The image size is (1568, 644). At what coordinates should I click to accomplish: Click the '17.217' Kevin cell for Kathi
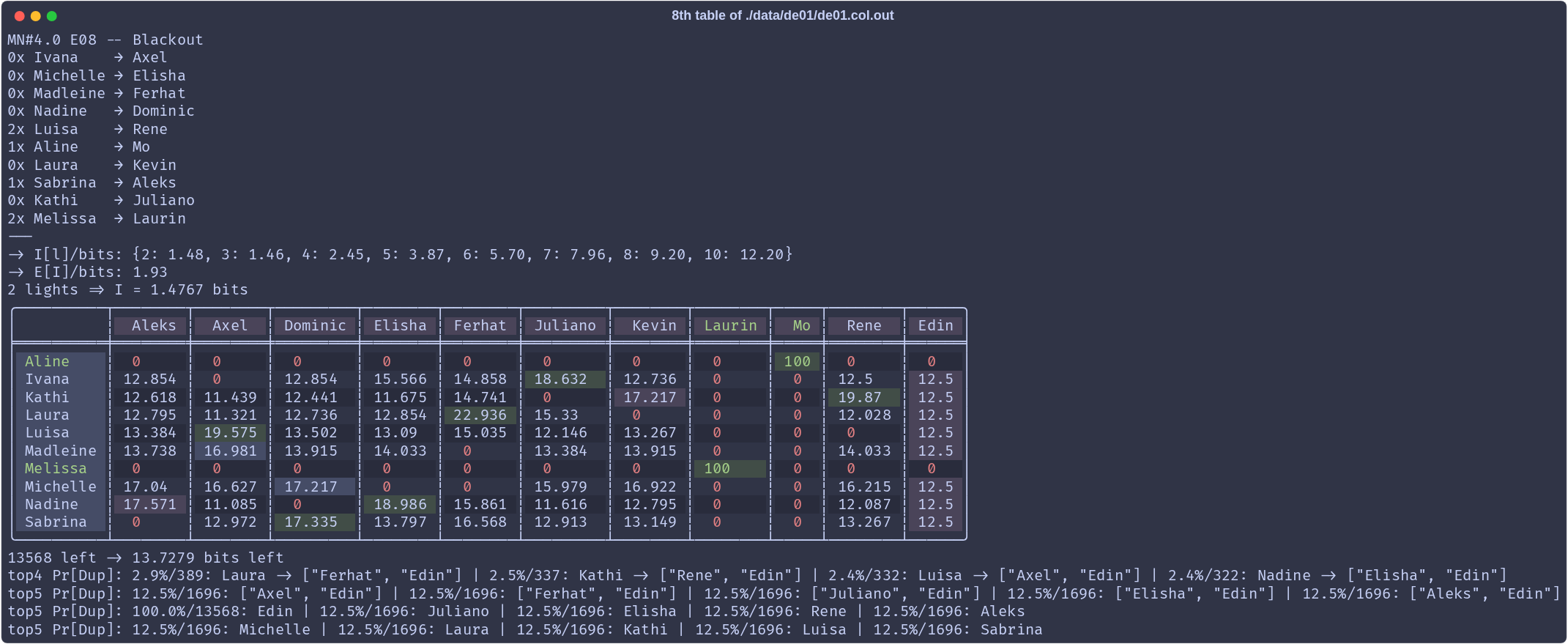pyautogui.click(x=650, y=397)
